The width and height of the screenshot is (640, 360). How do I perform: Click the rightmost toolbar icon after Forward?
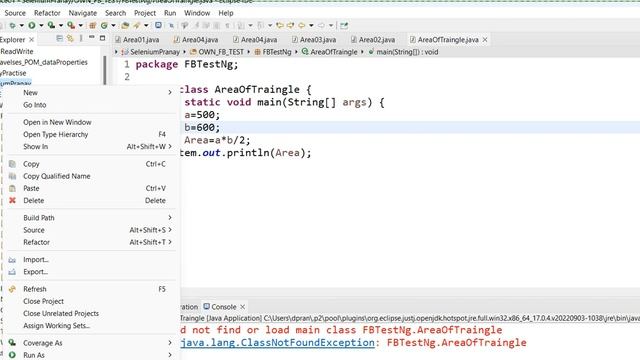tap(344, 25)
